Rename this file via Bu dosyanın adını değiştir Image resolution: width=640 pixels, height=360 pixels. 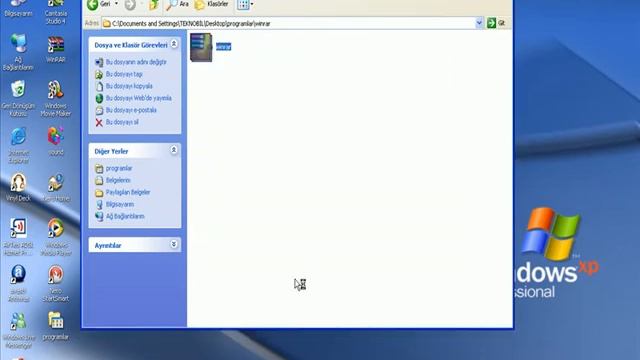(x=136, y=62)
